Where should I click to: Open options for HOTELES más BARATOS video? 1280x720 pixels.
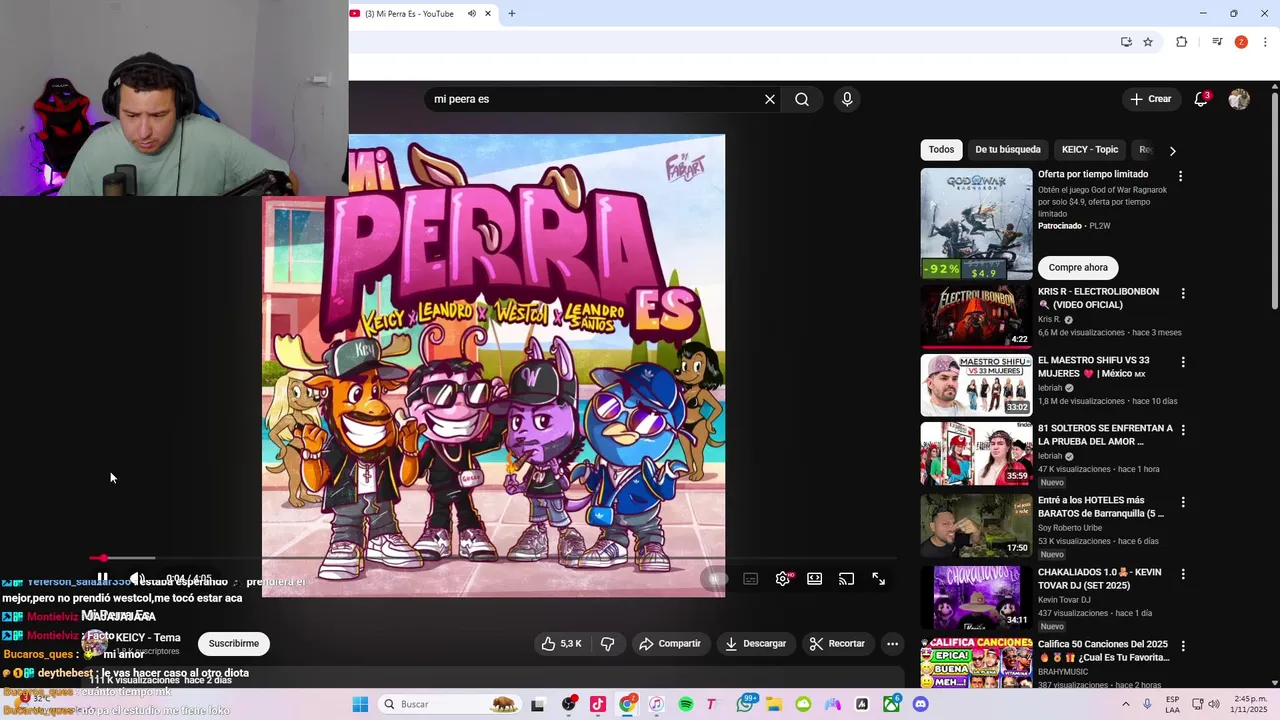coord(1183,502)
